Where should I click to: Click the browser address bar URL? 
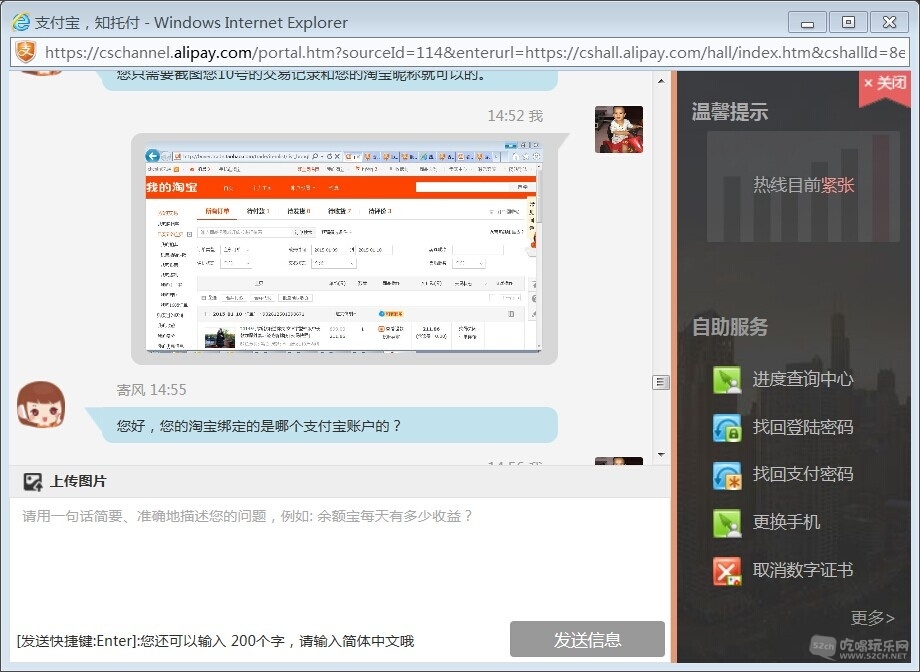point(474,53)
